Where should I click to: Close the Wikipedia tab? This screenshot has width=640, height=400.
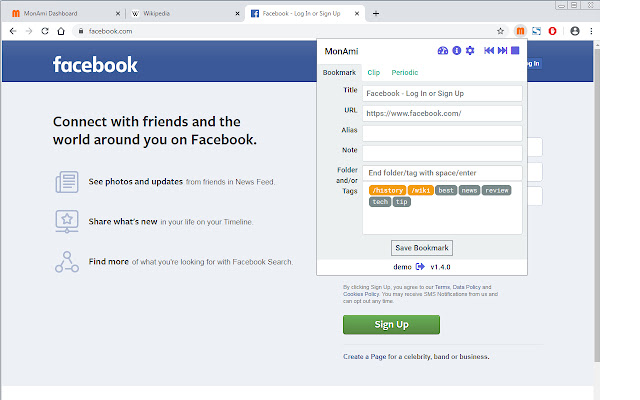coord(237,13)
